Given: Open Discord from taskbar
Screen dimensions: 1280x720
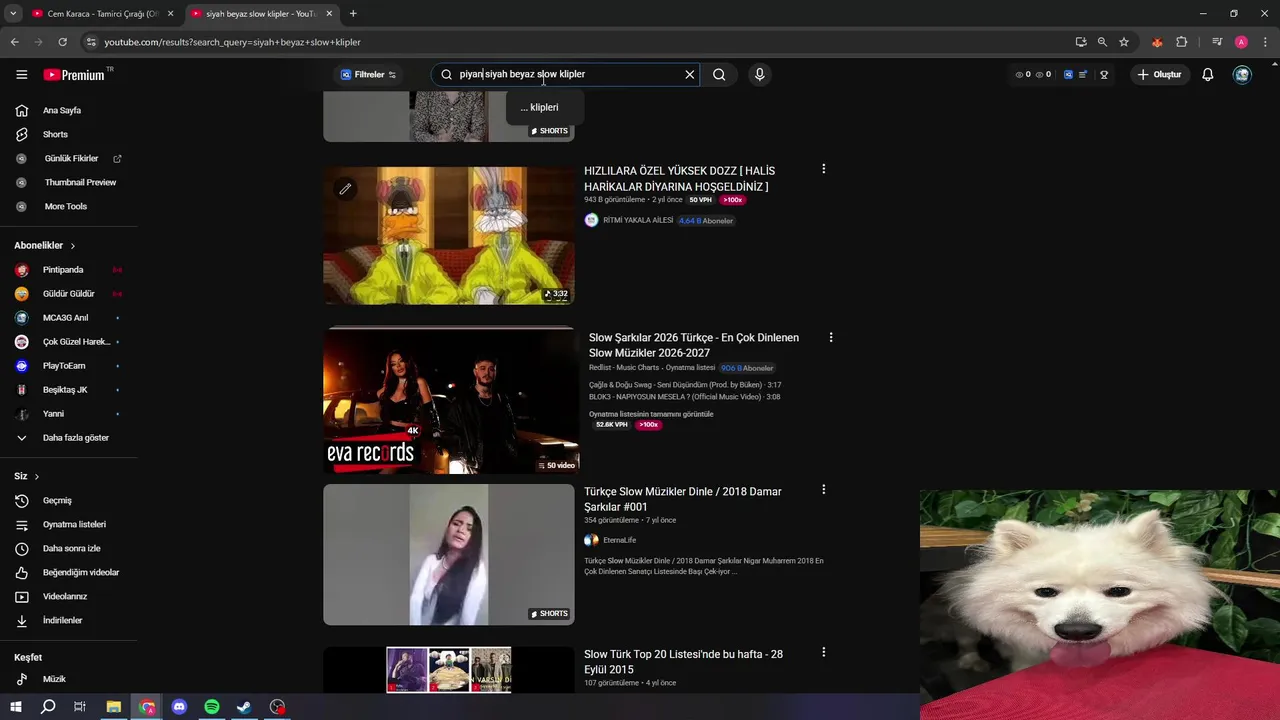Looking at the screenshot, I should (179, 707).
